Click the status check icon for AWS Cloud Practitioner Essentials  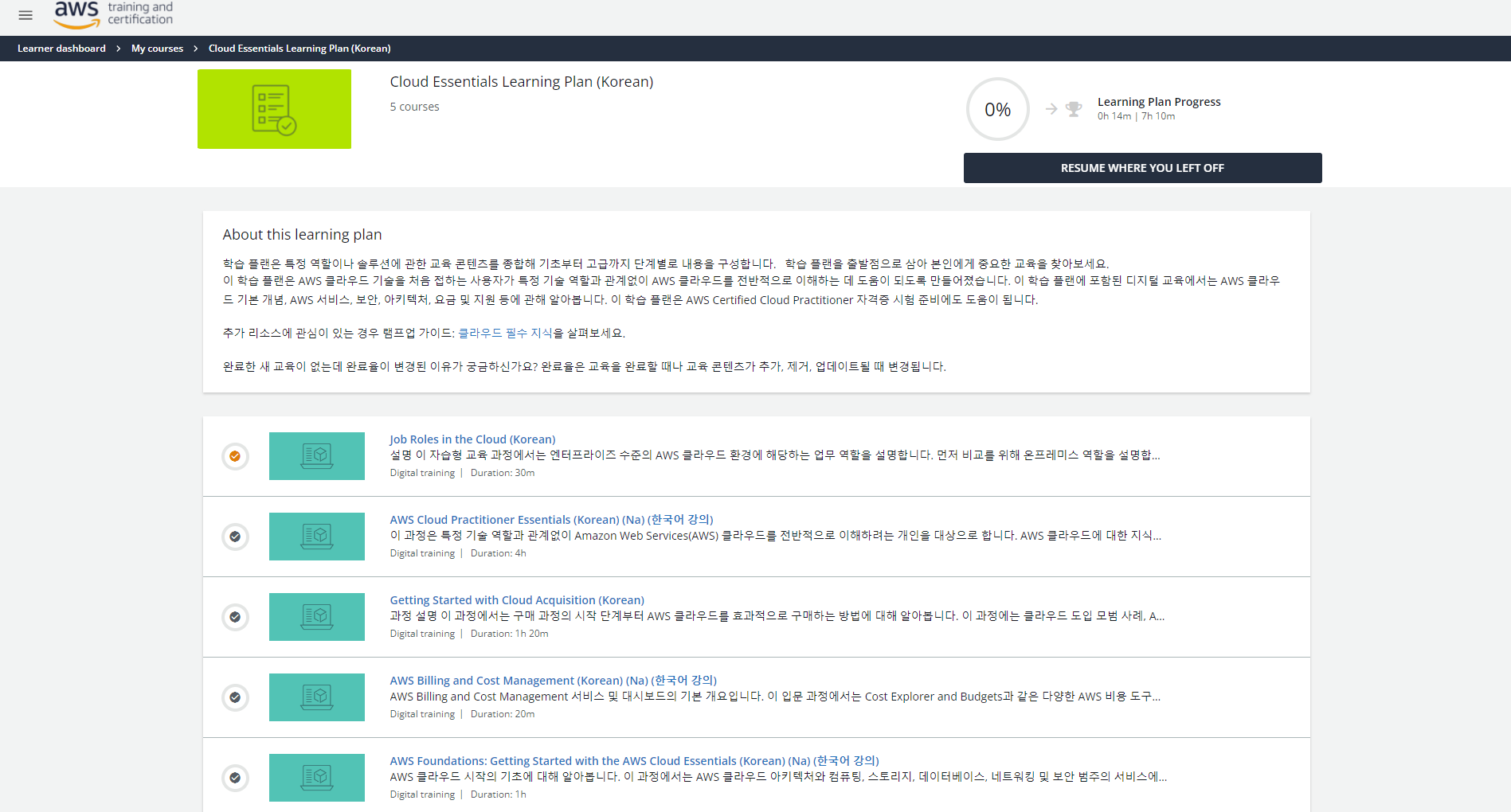235,537
